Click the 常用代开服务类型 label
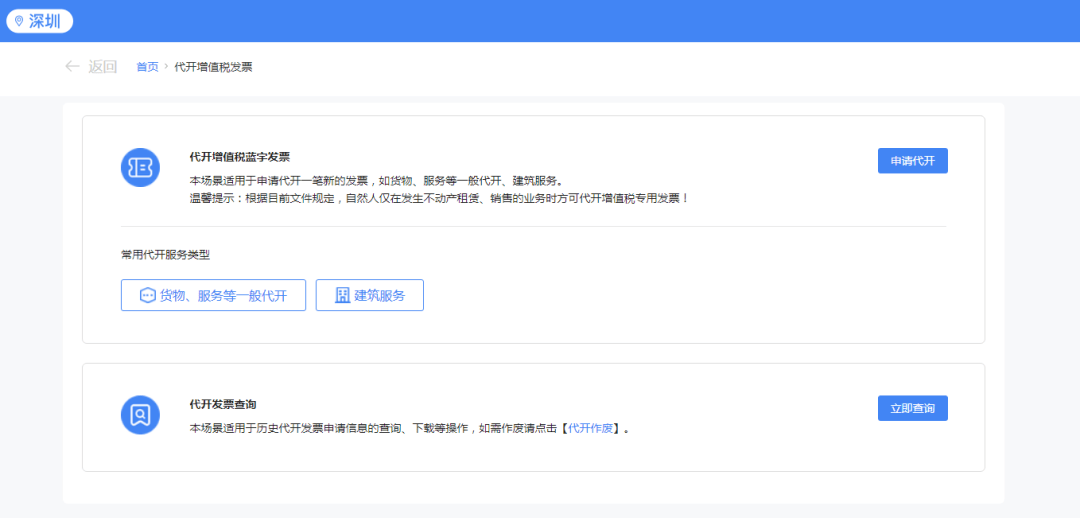This screenshot has height=518, width=1080. pos(165,255)
